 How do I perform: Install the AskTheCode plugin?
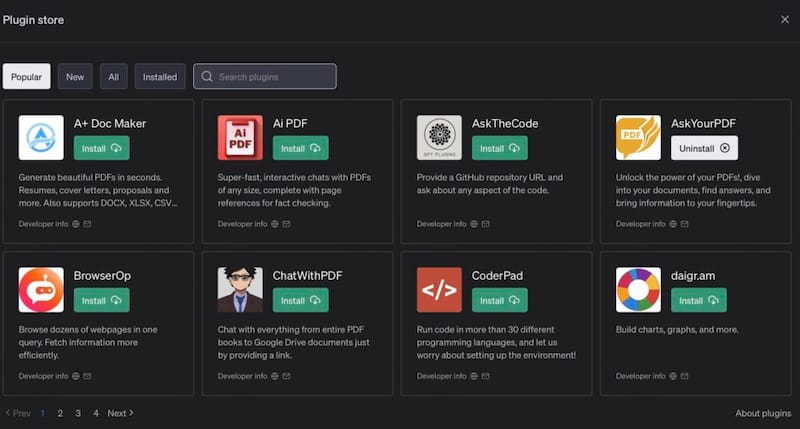(x=499, y=148)
